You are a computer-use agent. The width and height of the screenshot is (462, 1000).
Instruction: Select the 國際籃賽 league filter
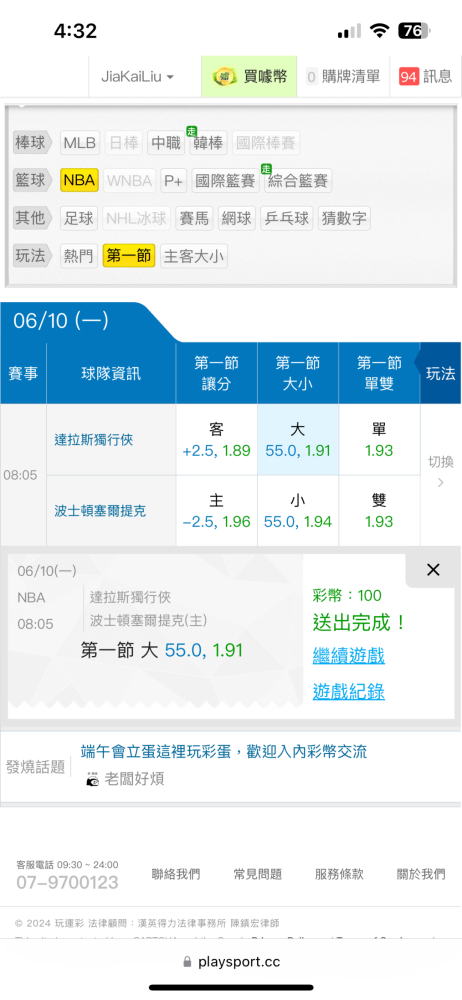pos(225,180)
